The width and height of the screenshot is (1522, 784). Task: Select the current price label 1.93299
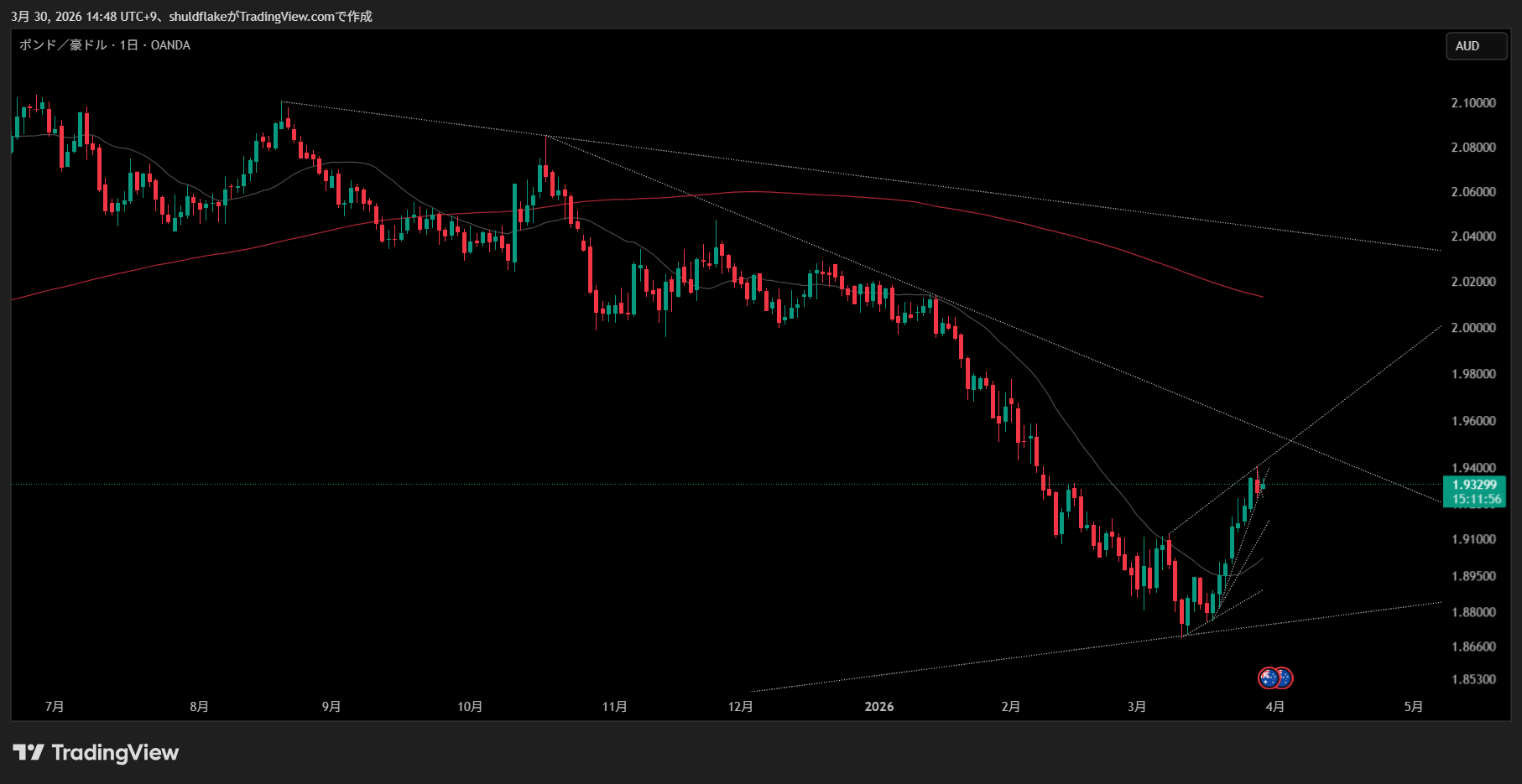pos(1474,485)
